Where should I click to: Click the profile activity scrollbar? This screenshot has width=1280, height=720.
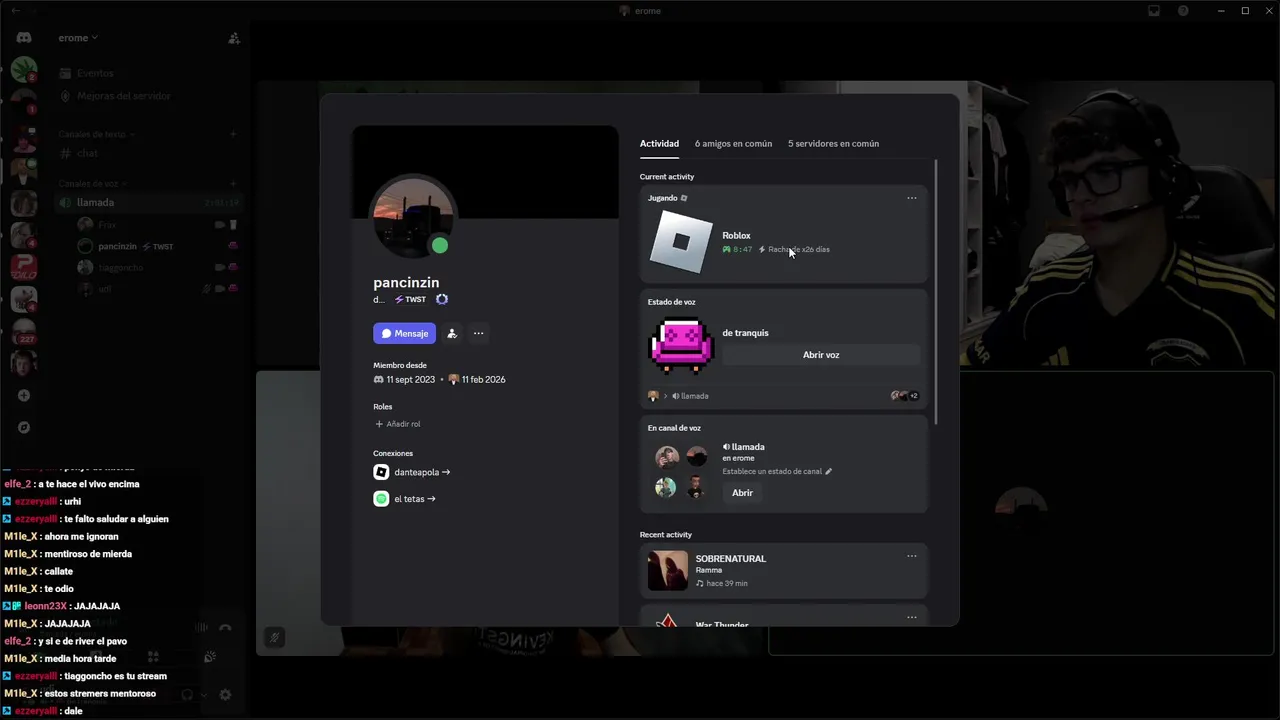[x=936, y=291]
